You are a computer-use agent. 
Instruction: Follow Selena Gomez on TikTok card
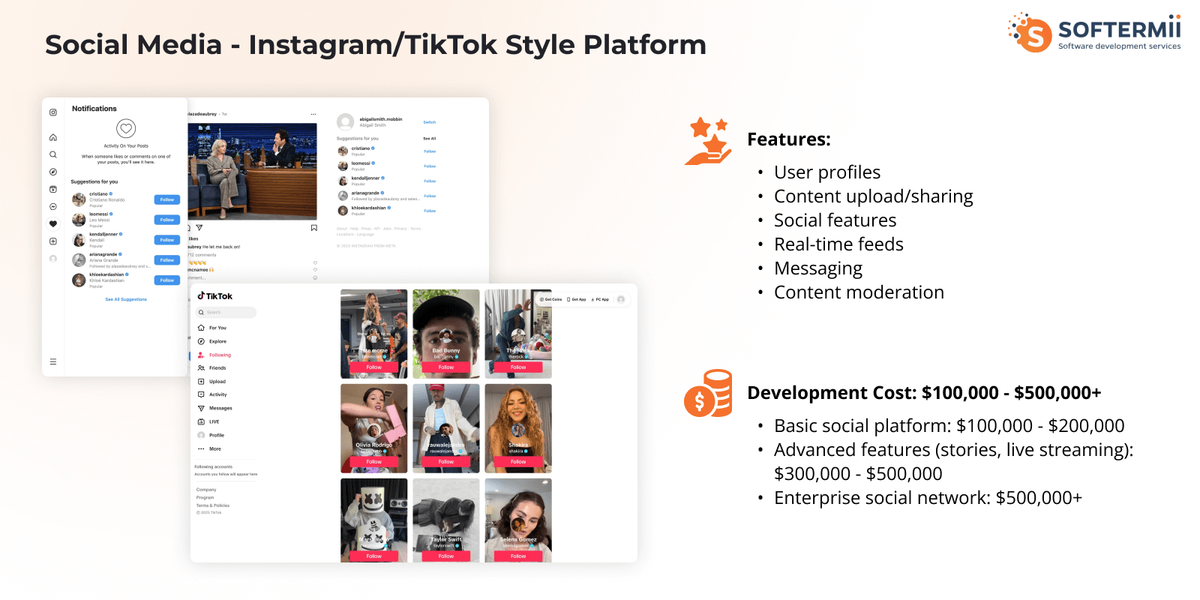[x=518, y=556]
